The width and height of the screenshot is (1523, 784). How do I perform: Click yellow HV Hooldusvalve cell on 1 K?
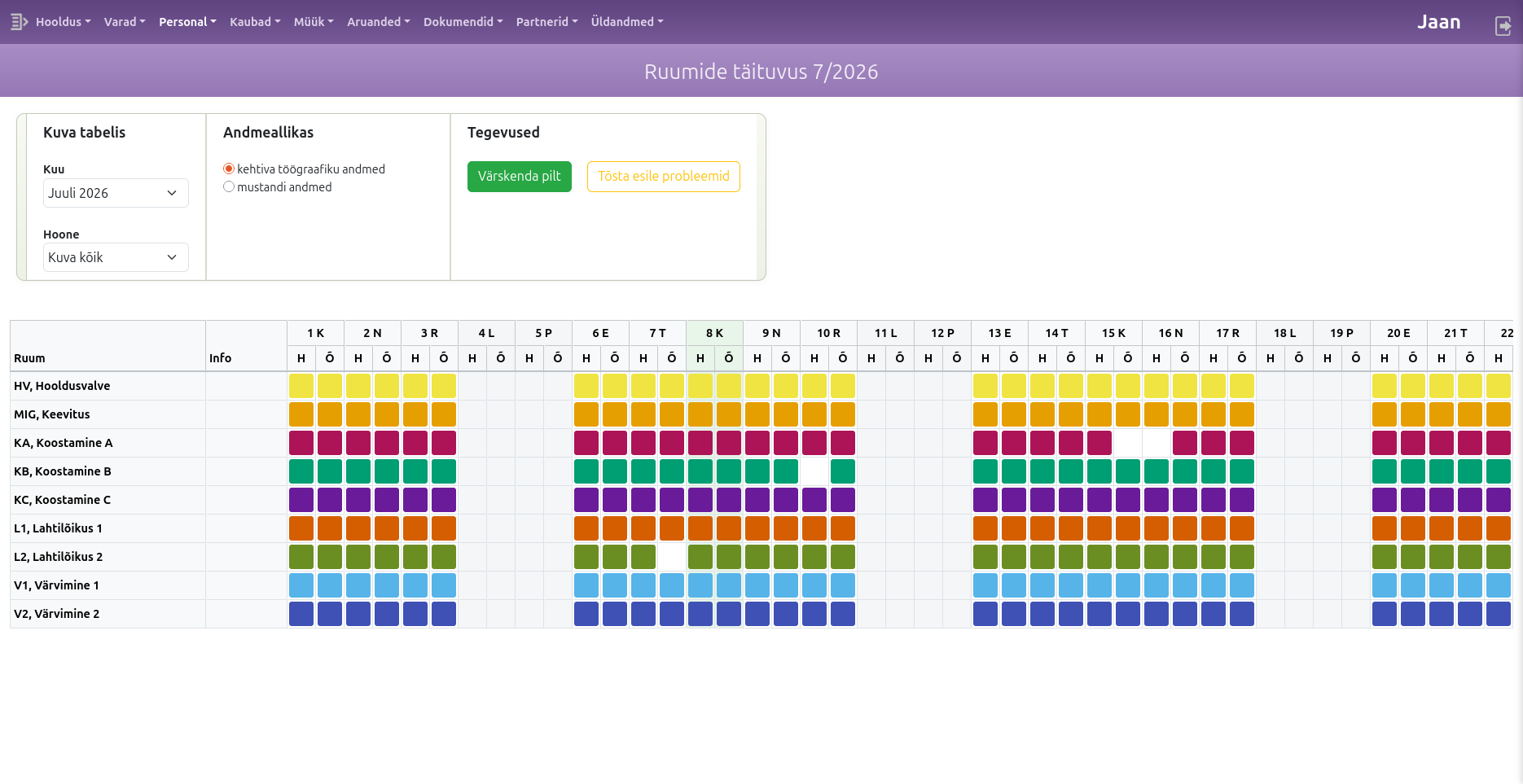pyautogui.click(x=301, y=386)
